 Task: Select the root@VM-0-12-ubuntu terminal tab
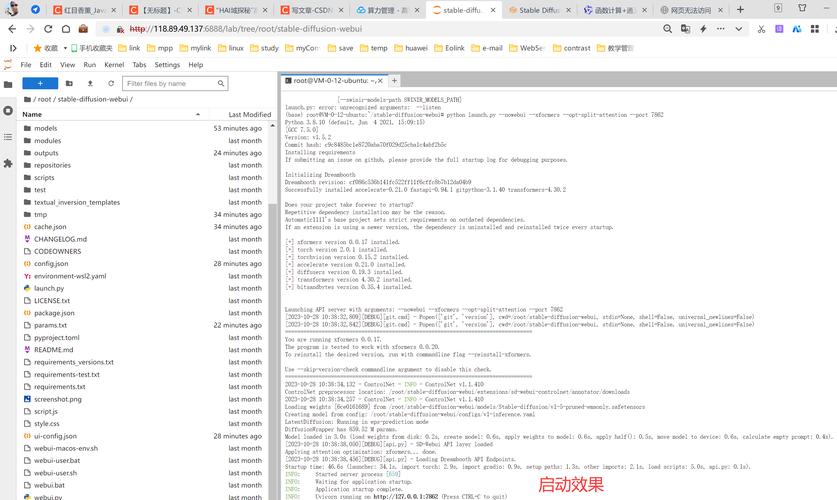[334, 81]
